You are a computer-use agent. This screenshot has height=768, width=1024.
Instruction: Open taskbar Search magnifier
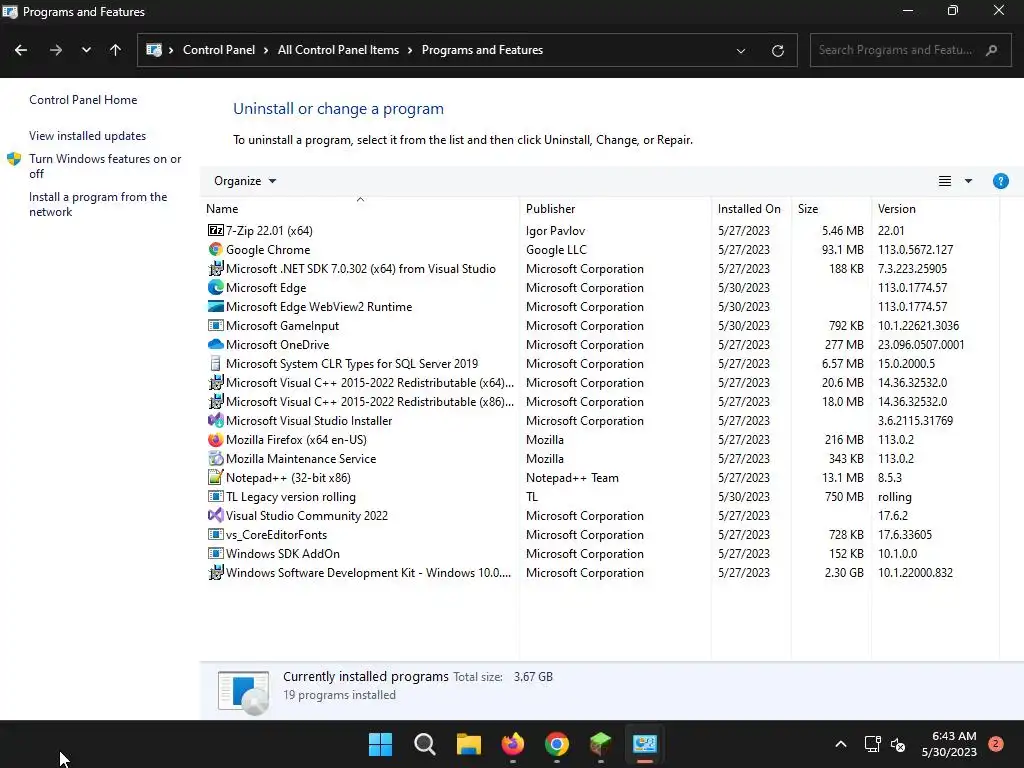click(x=424, y=744)
